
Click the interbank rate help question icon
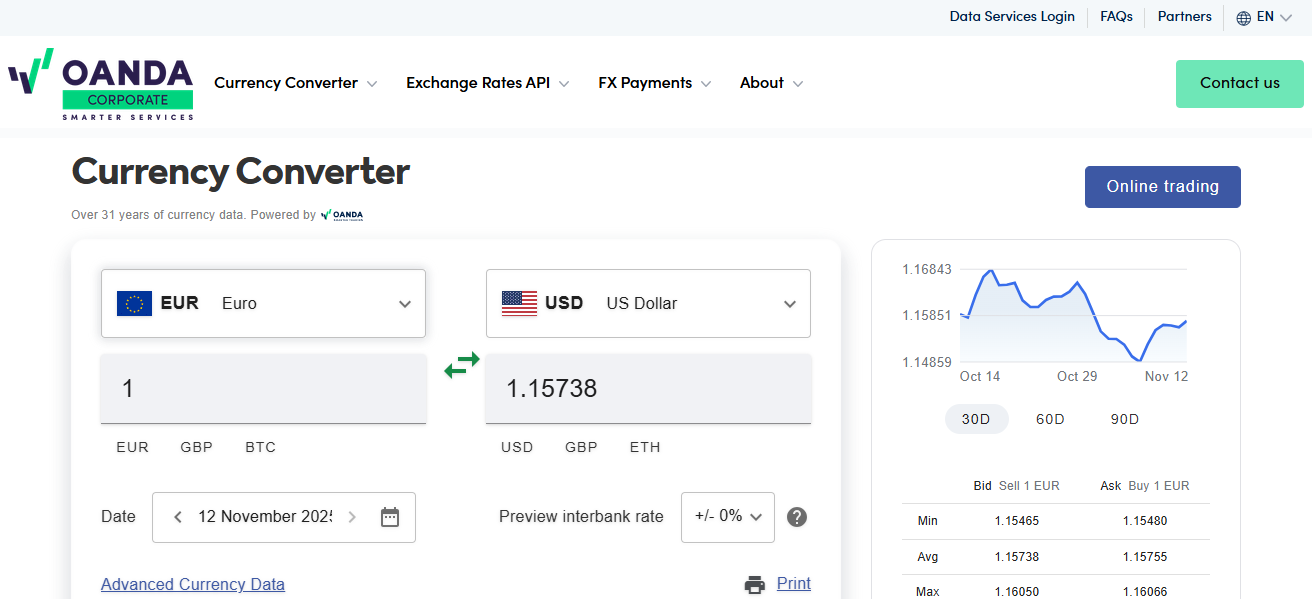click(797, 517)
